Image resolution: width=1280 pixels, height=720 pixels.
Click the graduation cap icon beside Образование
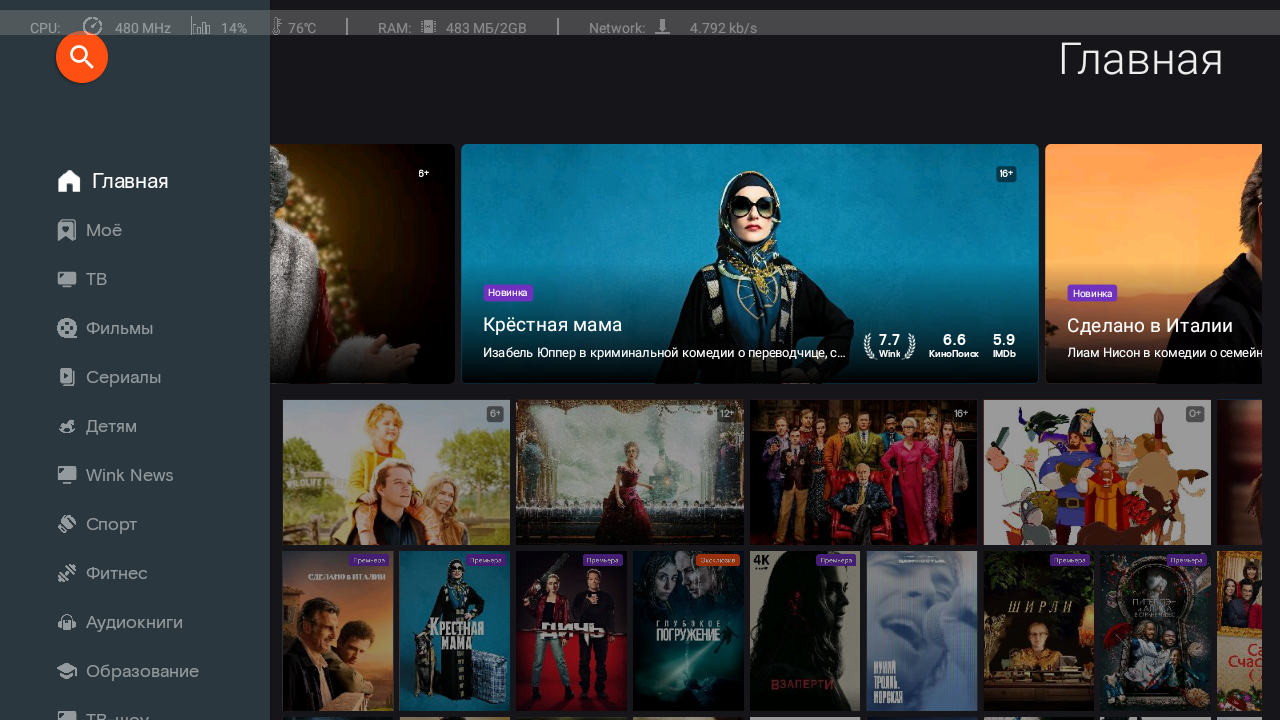coord(67,671)
